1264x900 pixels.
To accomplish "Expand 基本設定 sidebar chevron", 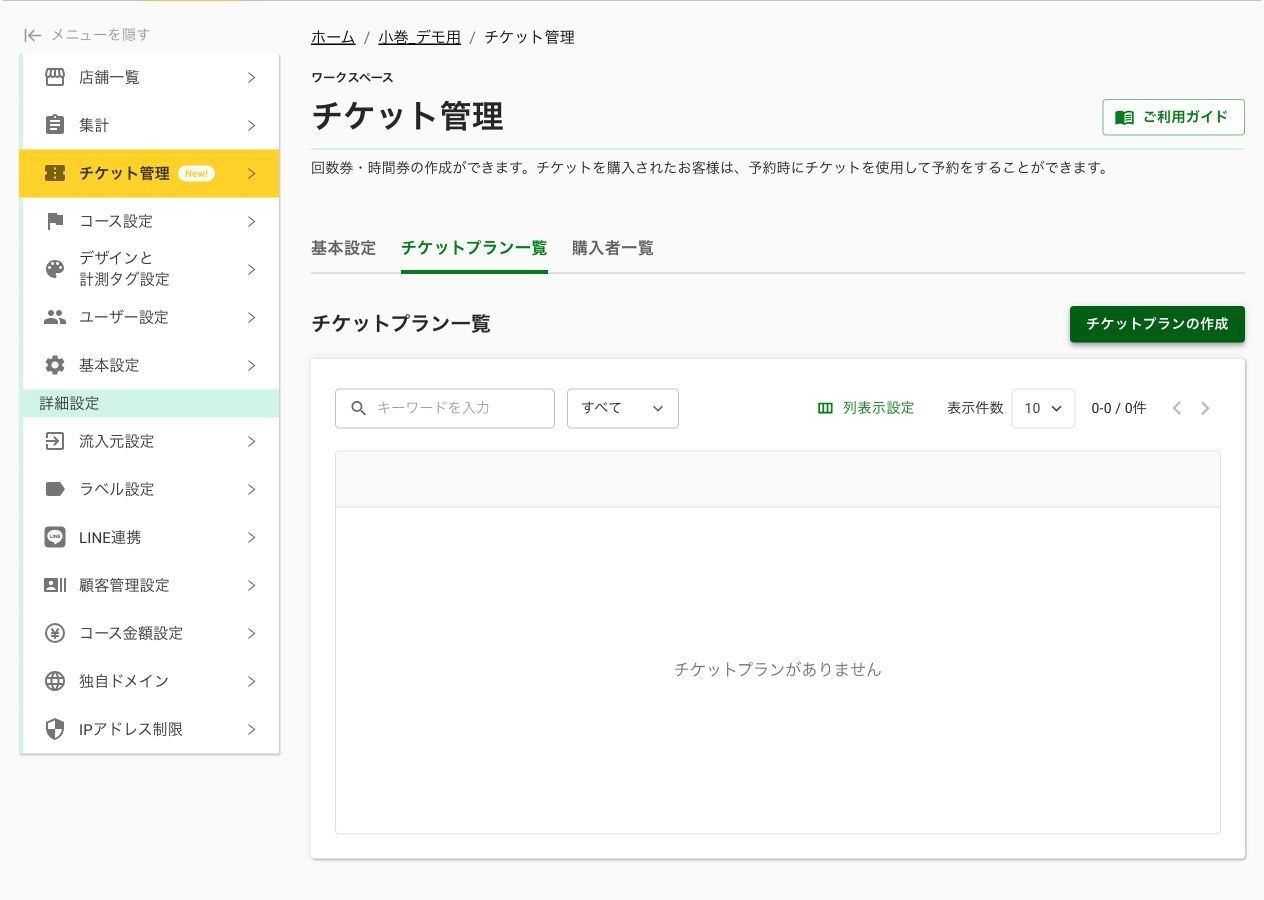I will [x=251, y=365].
